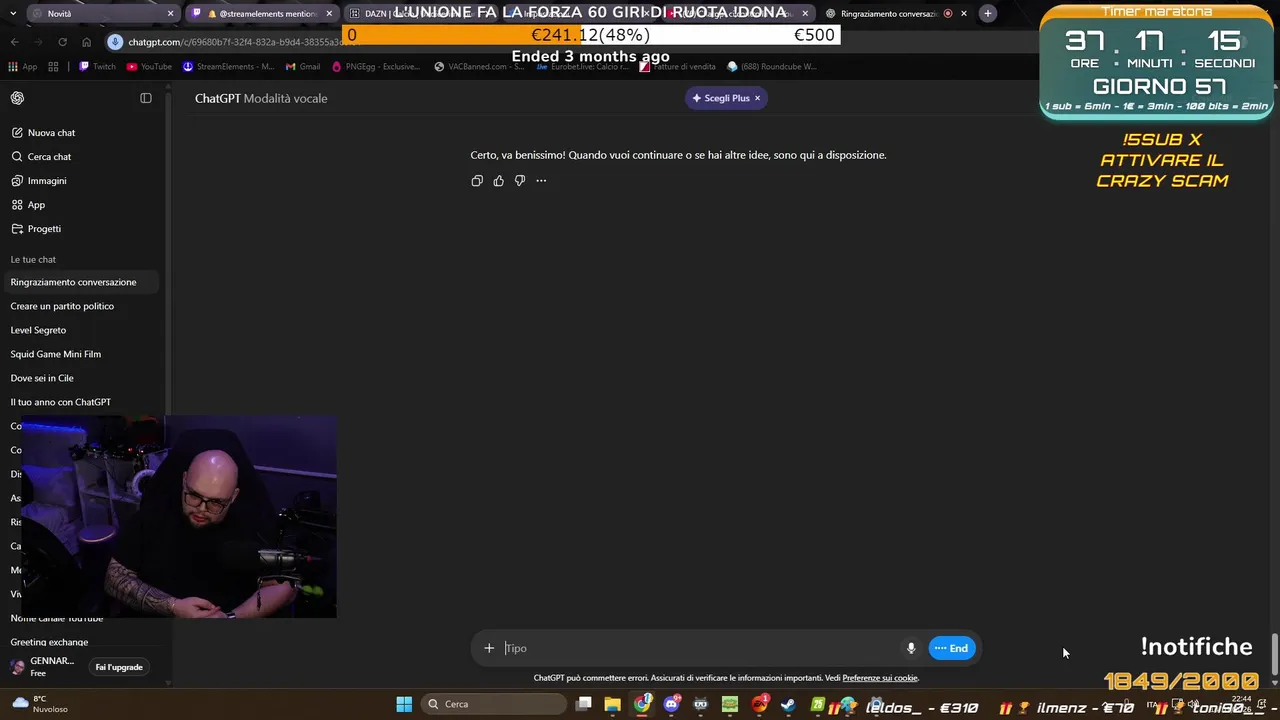1280x720 pixels.
Task: Open PNGEgg bookmark
Action: click(375, 67)
